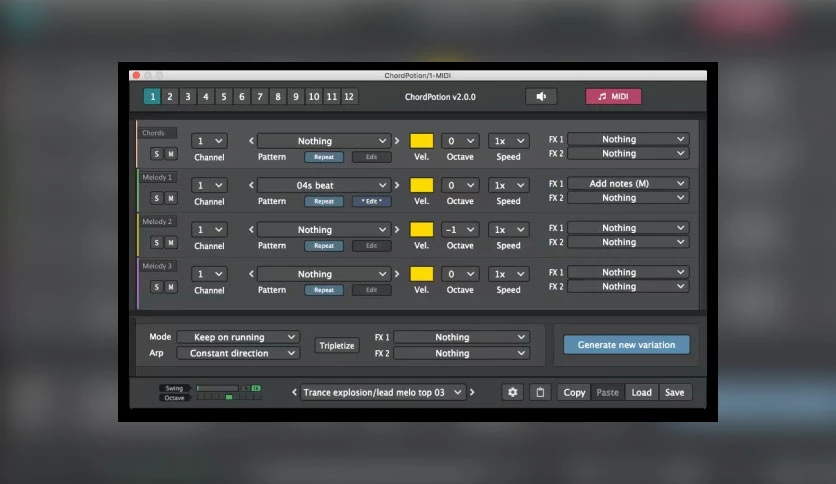Open the Melody 2 octave dropdown showing -1

(x=460, y=229)
